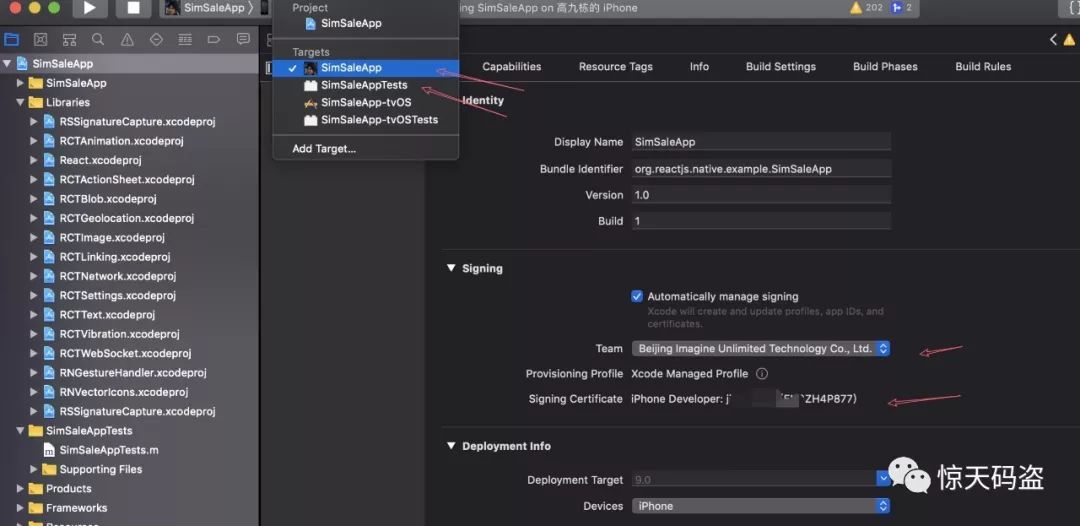This screenshot has height=526, width=1080.
Task: Open the Report navigator speech-bubble icon
Action: pyautogui.click(x=243, y=39)
